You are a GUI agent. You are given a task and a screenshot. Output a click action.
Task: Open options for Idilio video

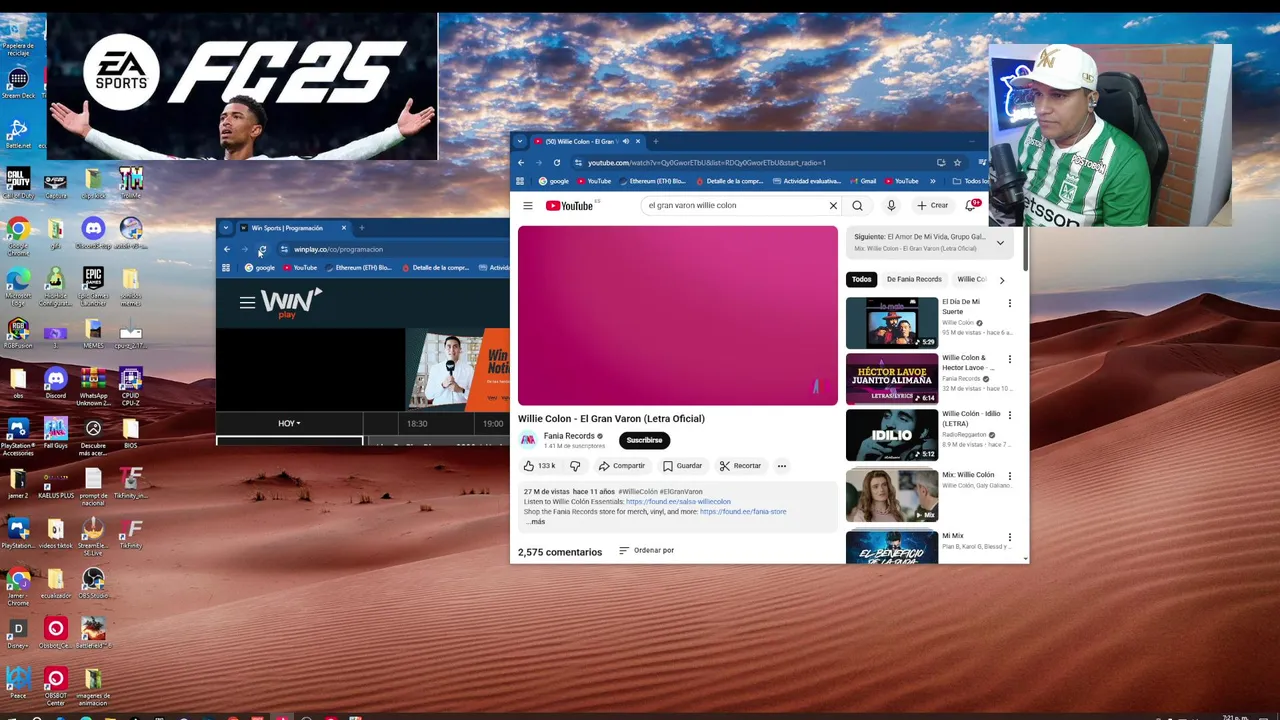click(1009, 415)
